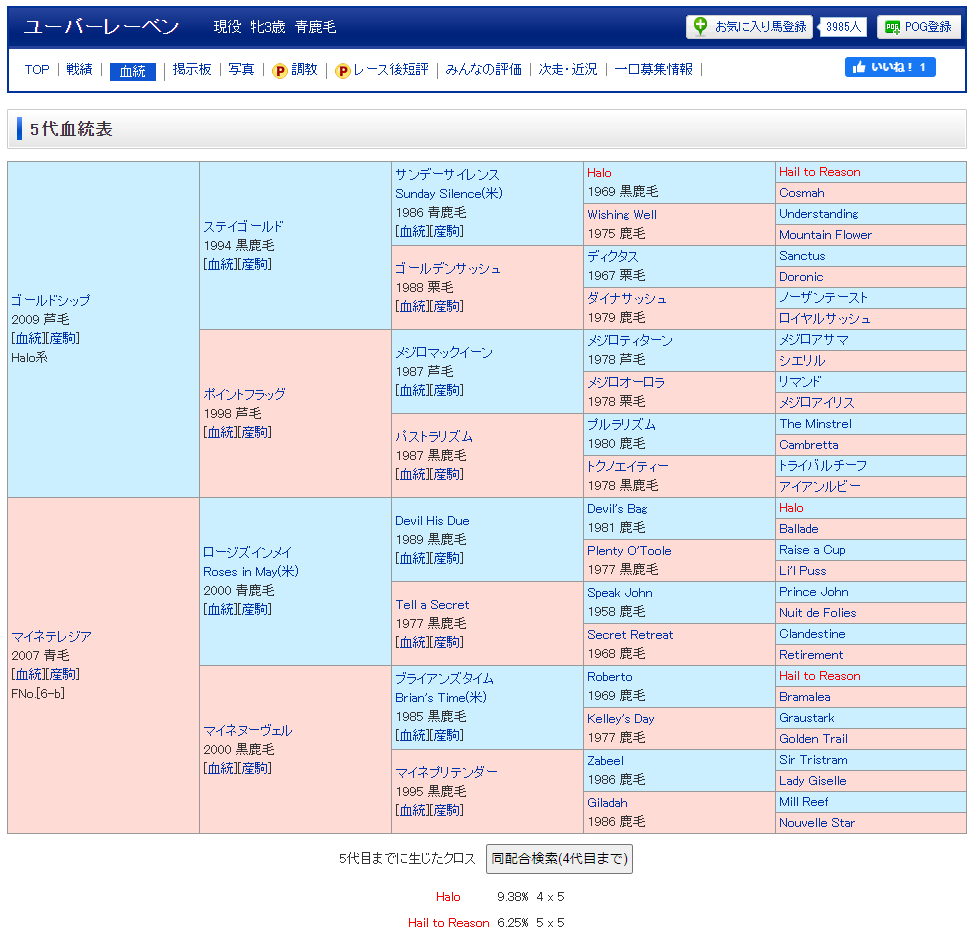The image size is (975, 942).
Task: Open the Nouvelle Star link
Action: tap(816, 823)
